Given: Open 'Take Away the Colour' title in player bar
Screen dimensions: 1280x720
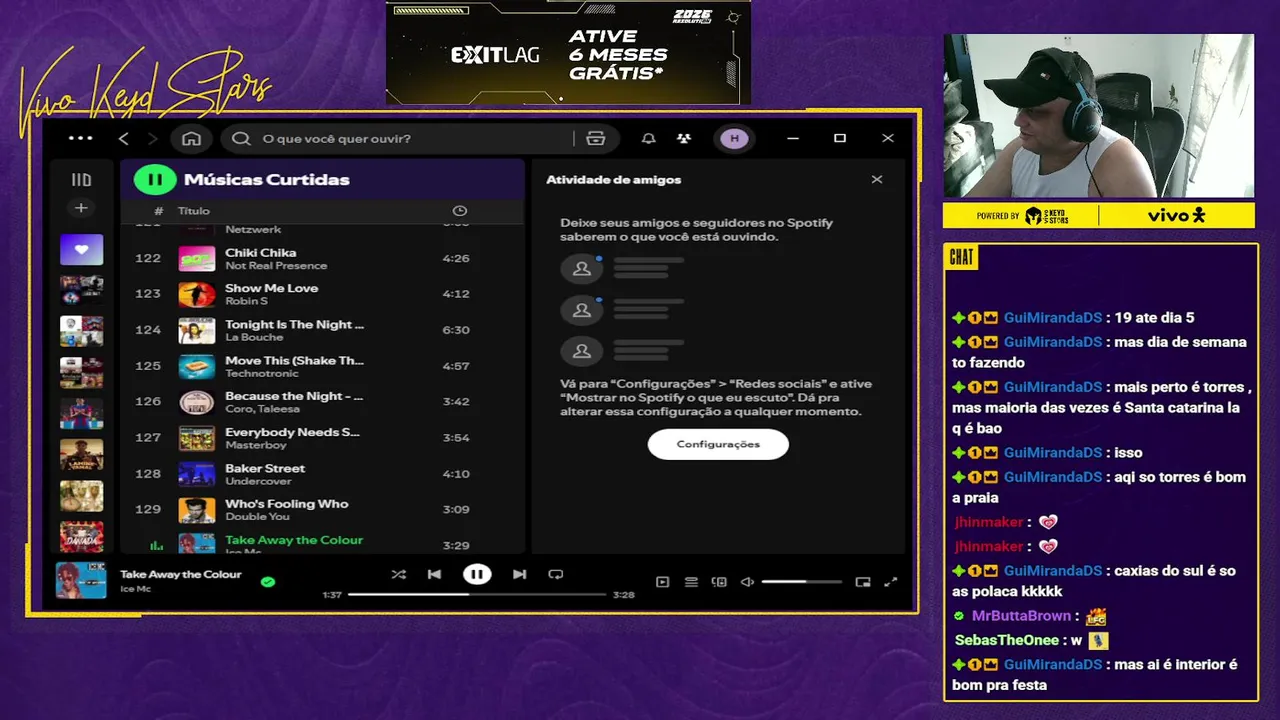Looking at the screenshot, I should 181,574.
